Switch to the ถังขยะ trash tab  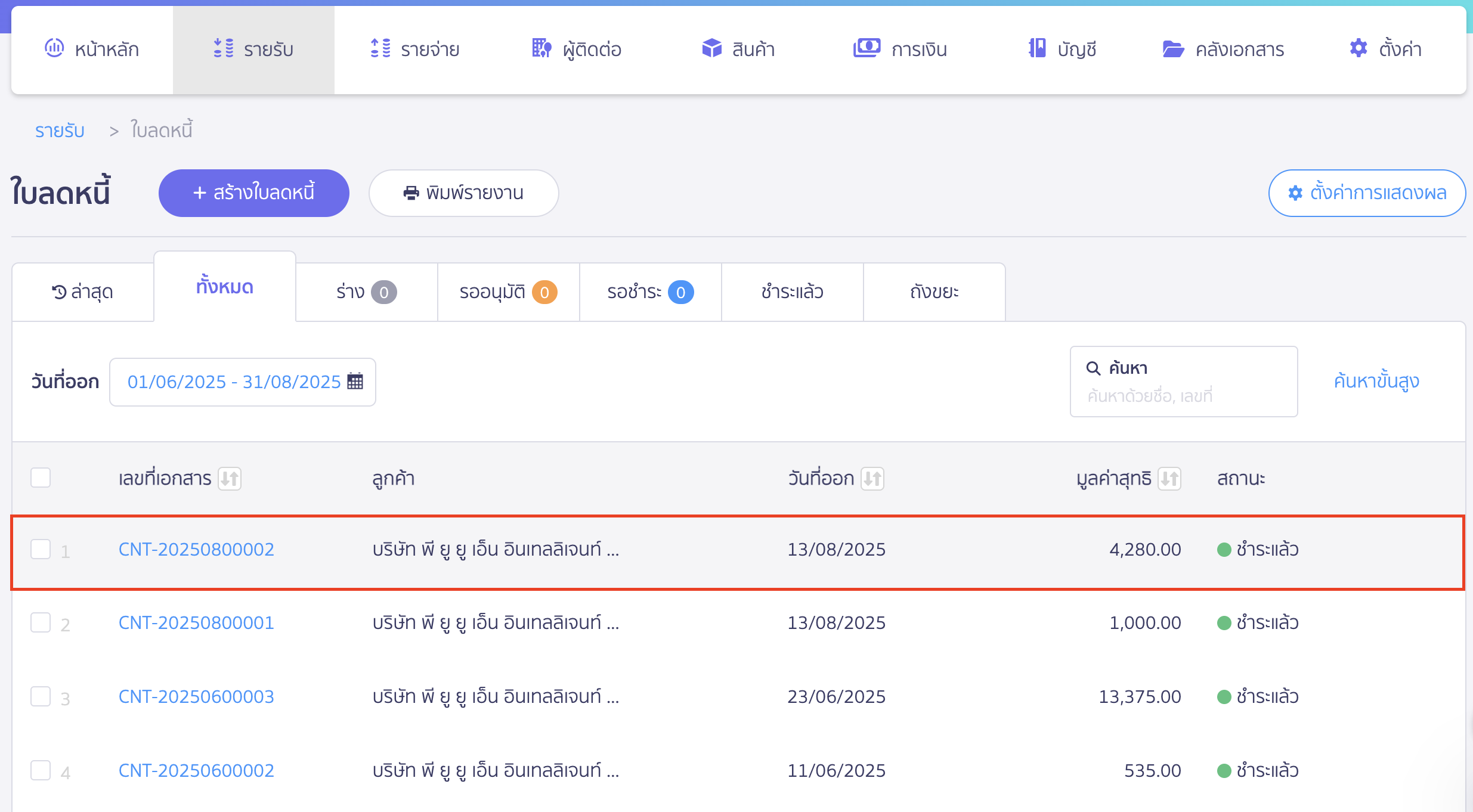(934, 292)
